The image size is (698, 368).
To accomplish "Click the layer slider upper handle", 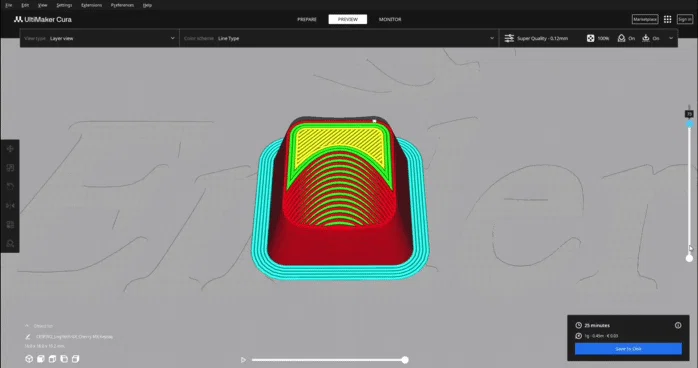I will pyautogui.click(x=689, y=124).
